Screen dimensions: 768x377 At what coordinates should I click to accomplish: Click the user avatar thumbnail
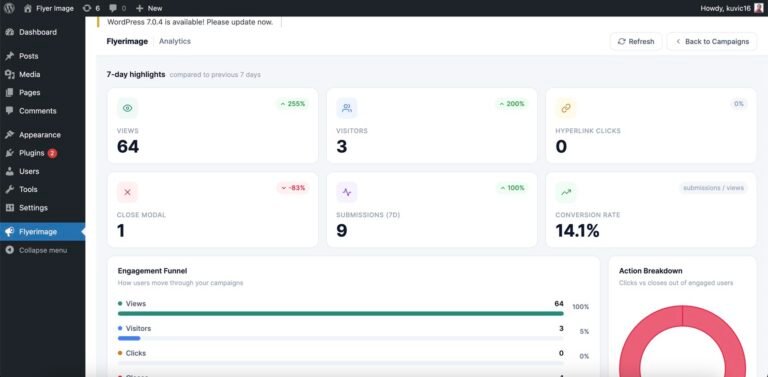759,8
